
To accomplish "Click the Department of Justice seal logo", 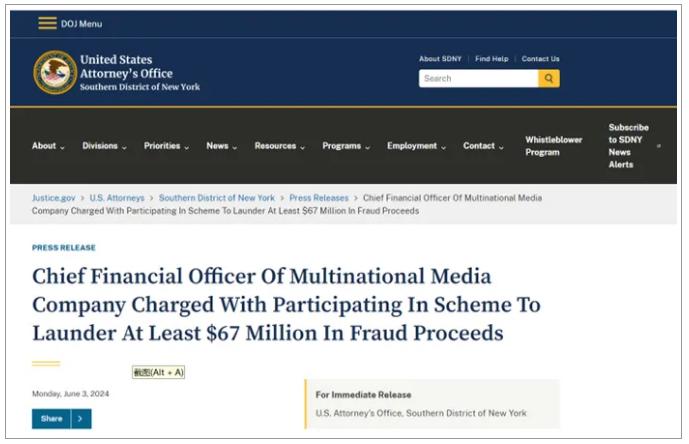I will tap(54, 72).
